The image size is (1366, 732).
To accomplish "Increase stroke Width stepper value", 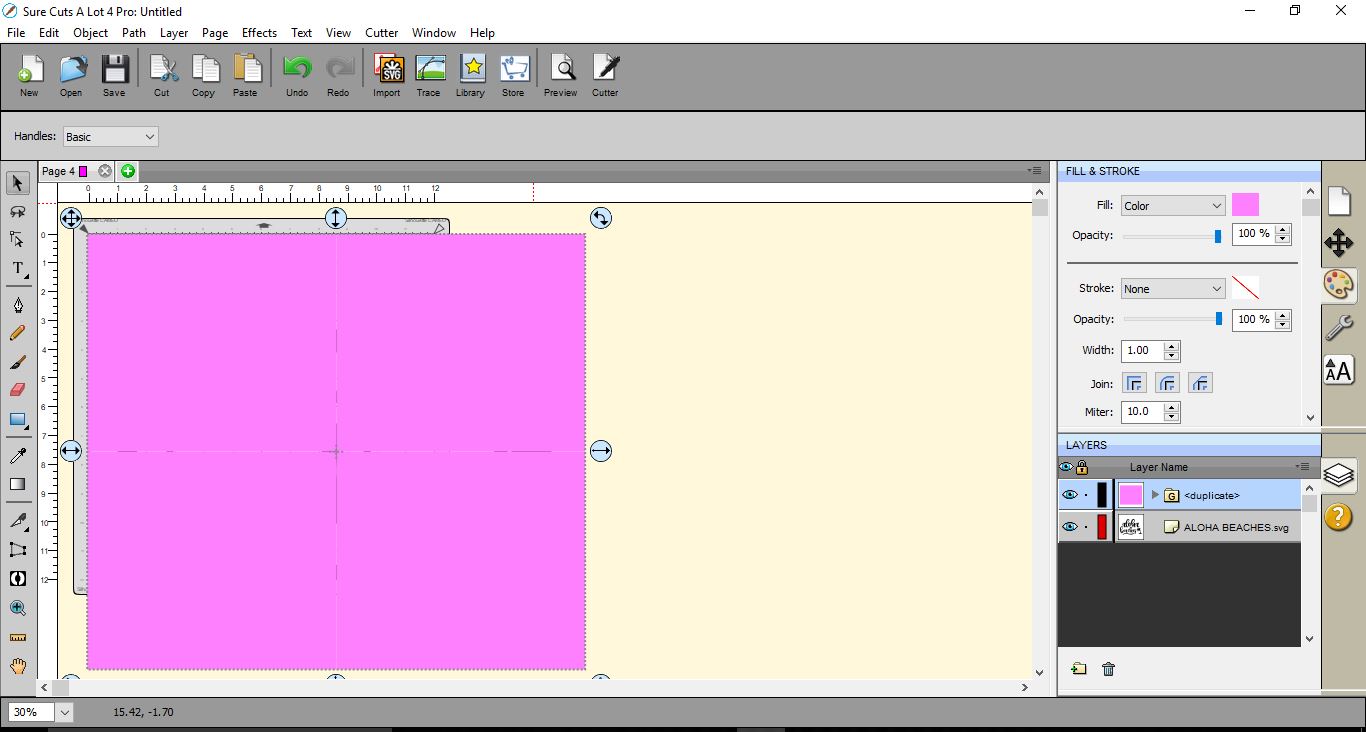I will [1172, 346].
